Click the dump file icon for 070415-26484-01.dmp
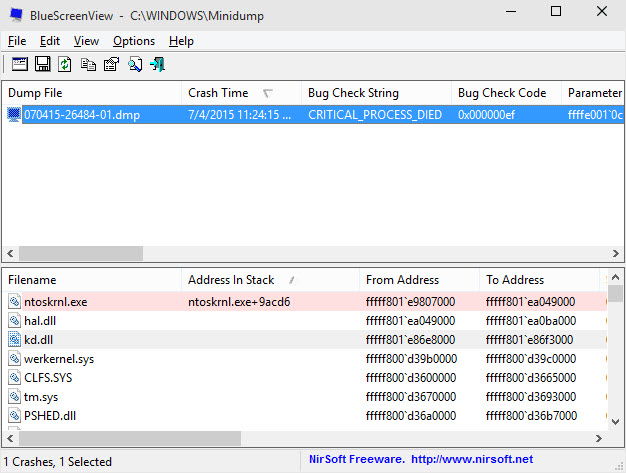This screenshot has width=626, height=473. click(14, 115)
